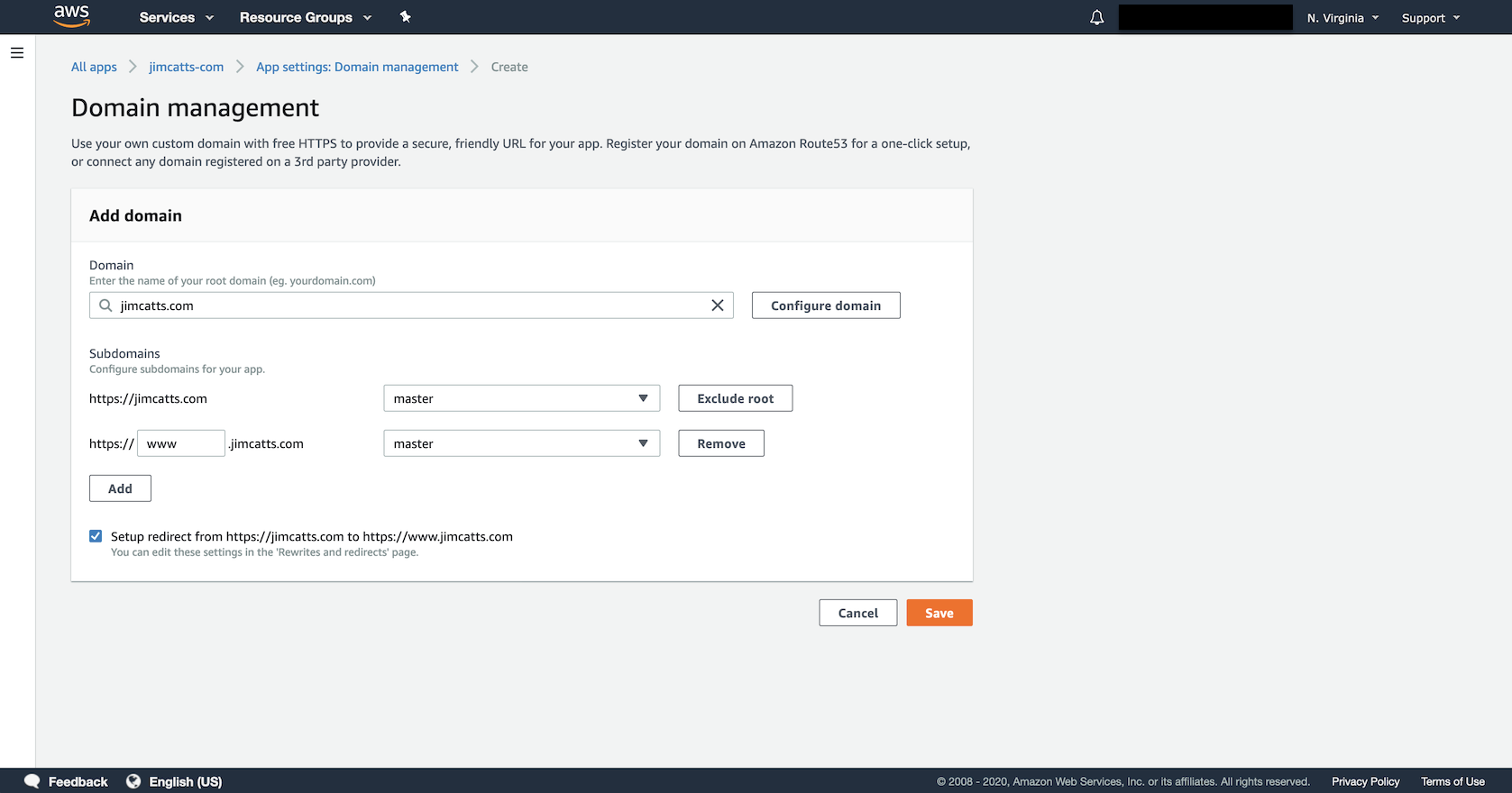Screen dimensions: 1512x793
Task: Open the Feedback link in footer
Action: [78, 781]
